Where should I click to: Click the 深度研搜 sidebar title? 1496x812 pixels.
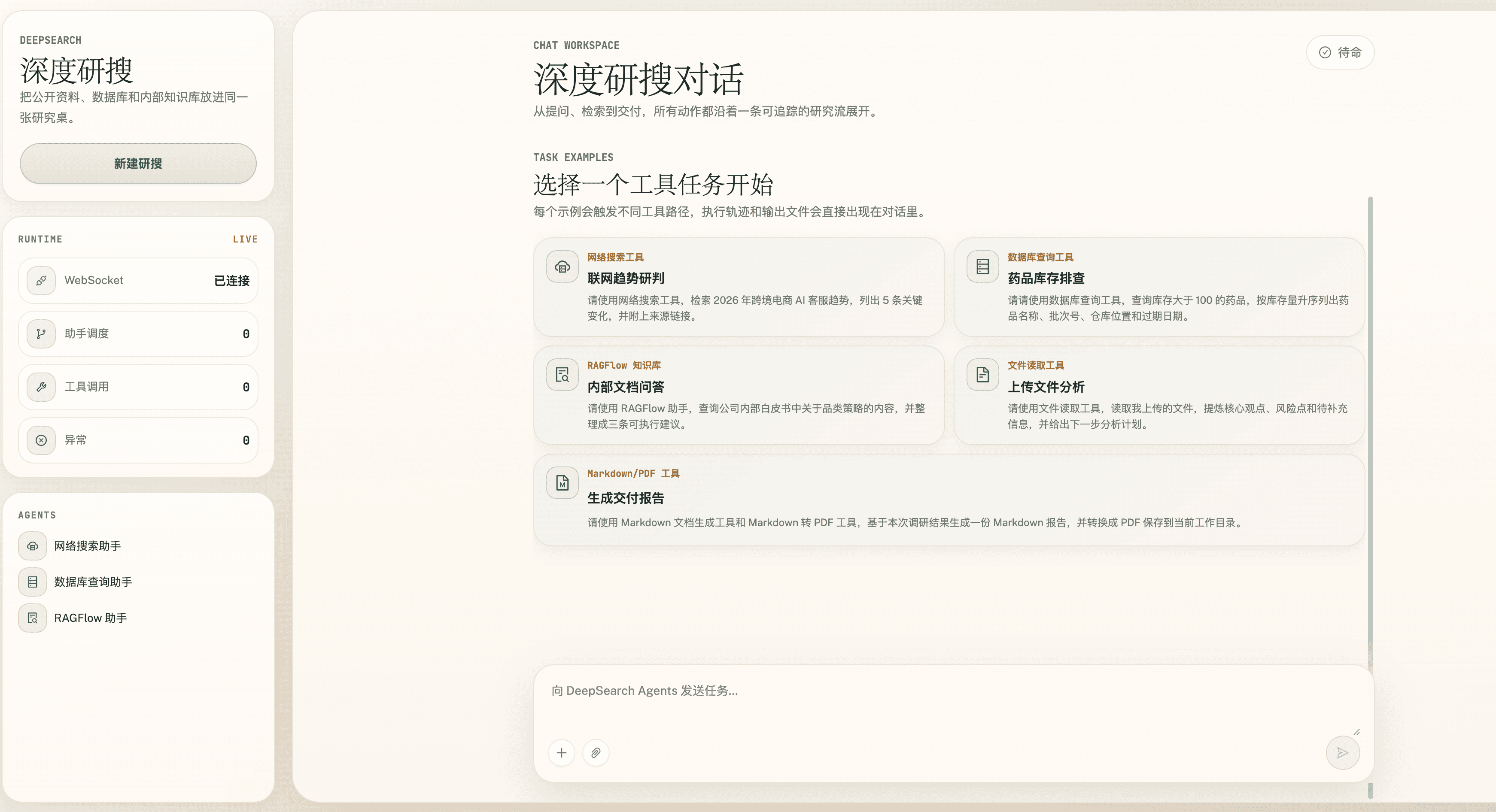[x=77, y=71]
